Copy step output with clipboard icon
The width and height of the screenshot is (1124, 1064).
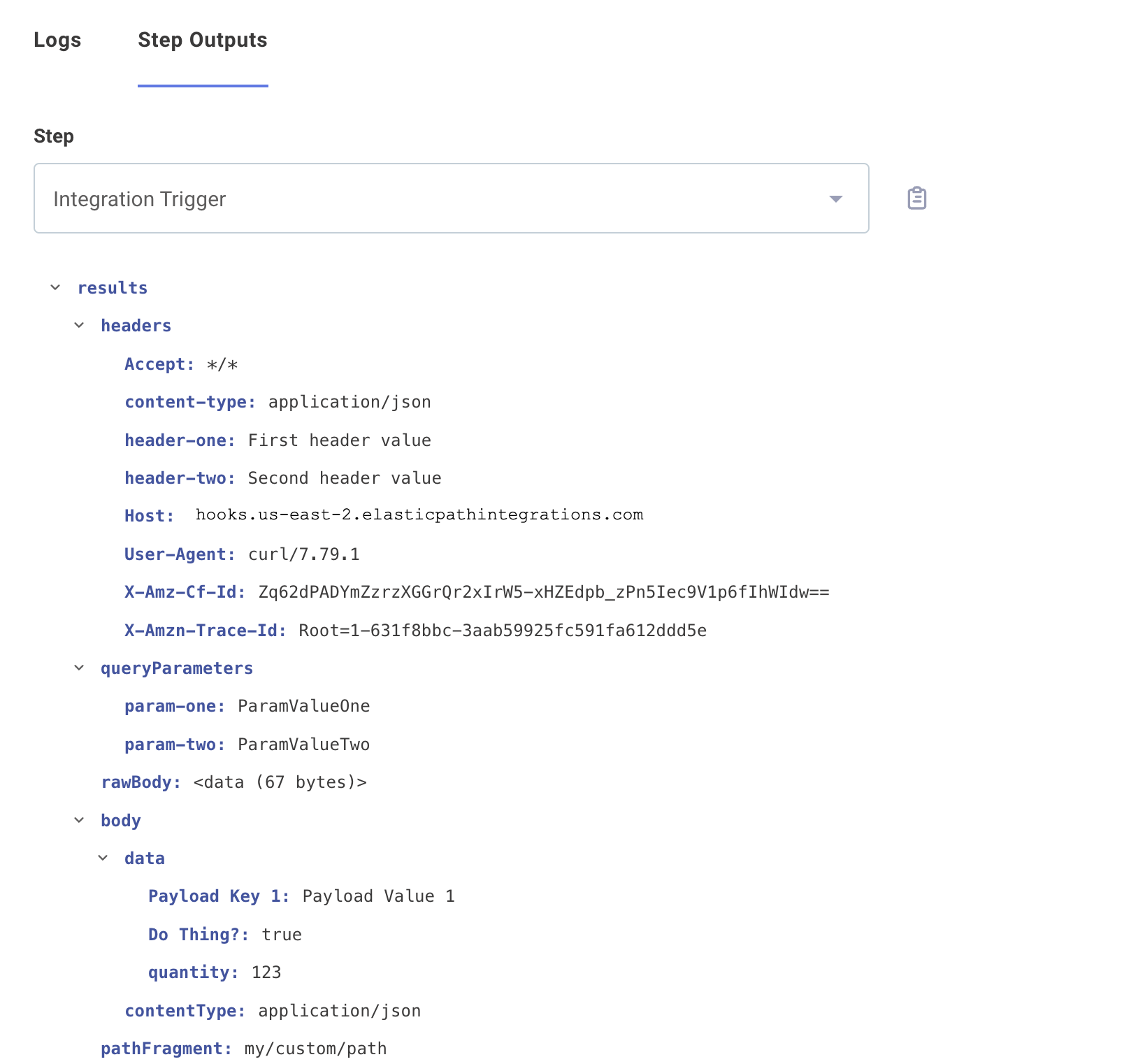(916, 199)
